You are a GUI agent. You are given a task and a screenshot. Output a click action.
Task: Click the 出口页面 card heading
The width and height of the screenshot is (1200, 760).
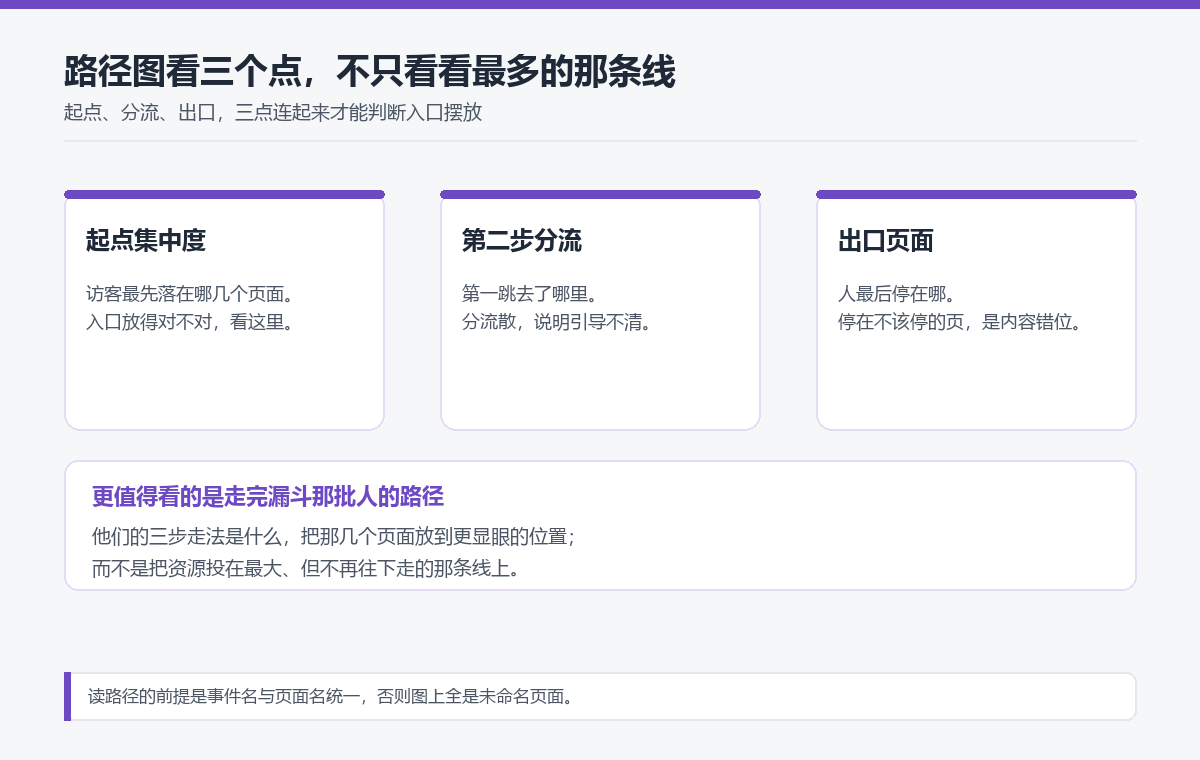886,241
